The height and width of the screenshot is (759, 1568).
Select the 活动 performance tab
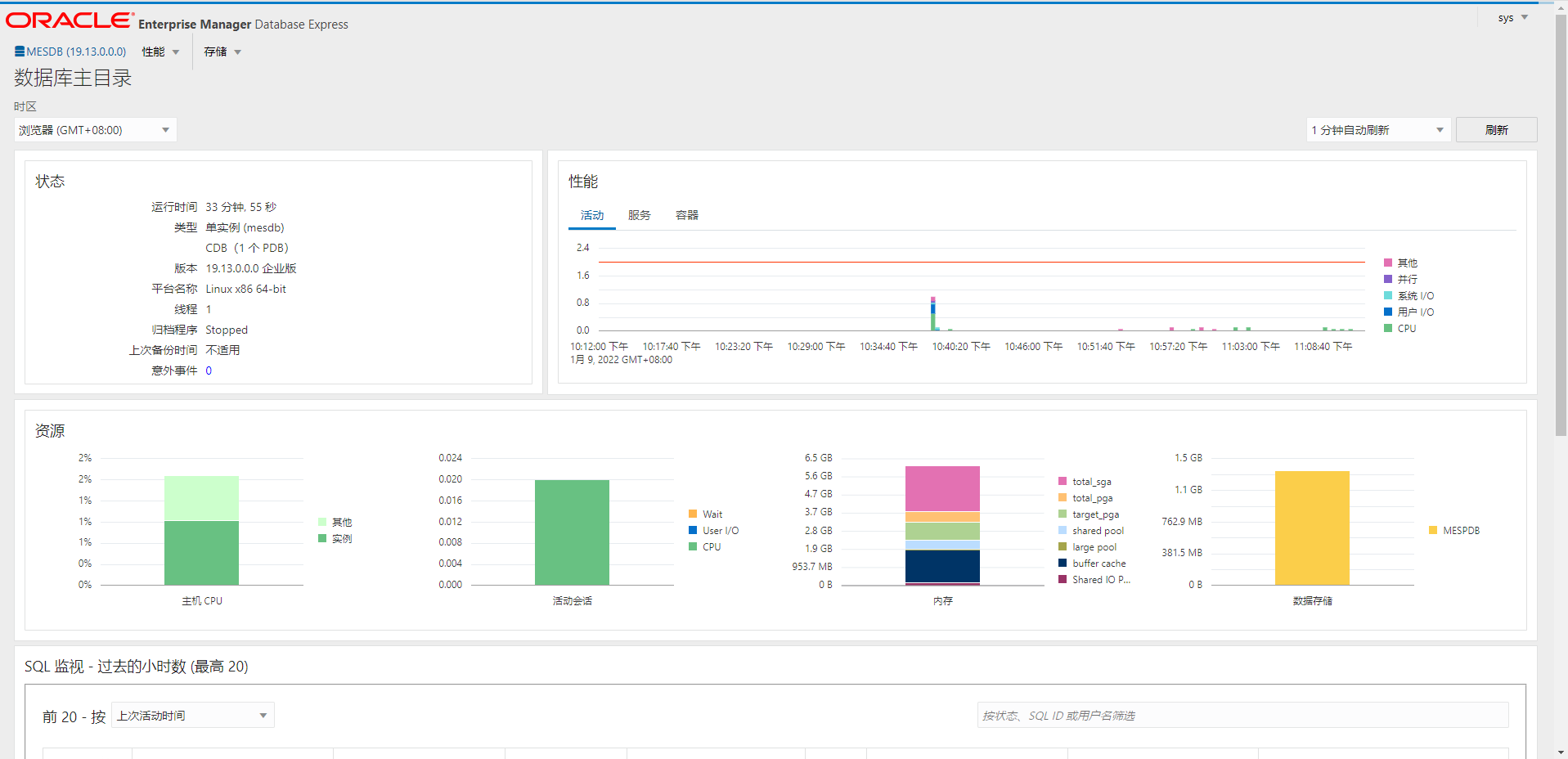pyautogui.click(x=591, y=215)
